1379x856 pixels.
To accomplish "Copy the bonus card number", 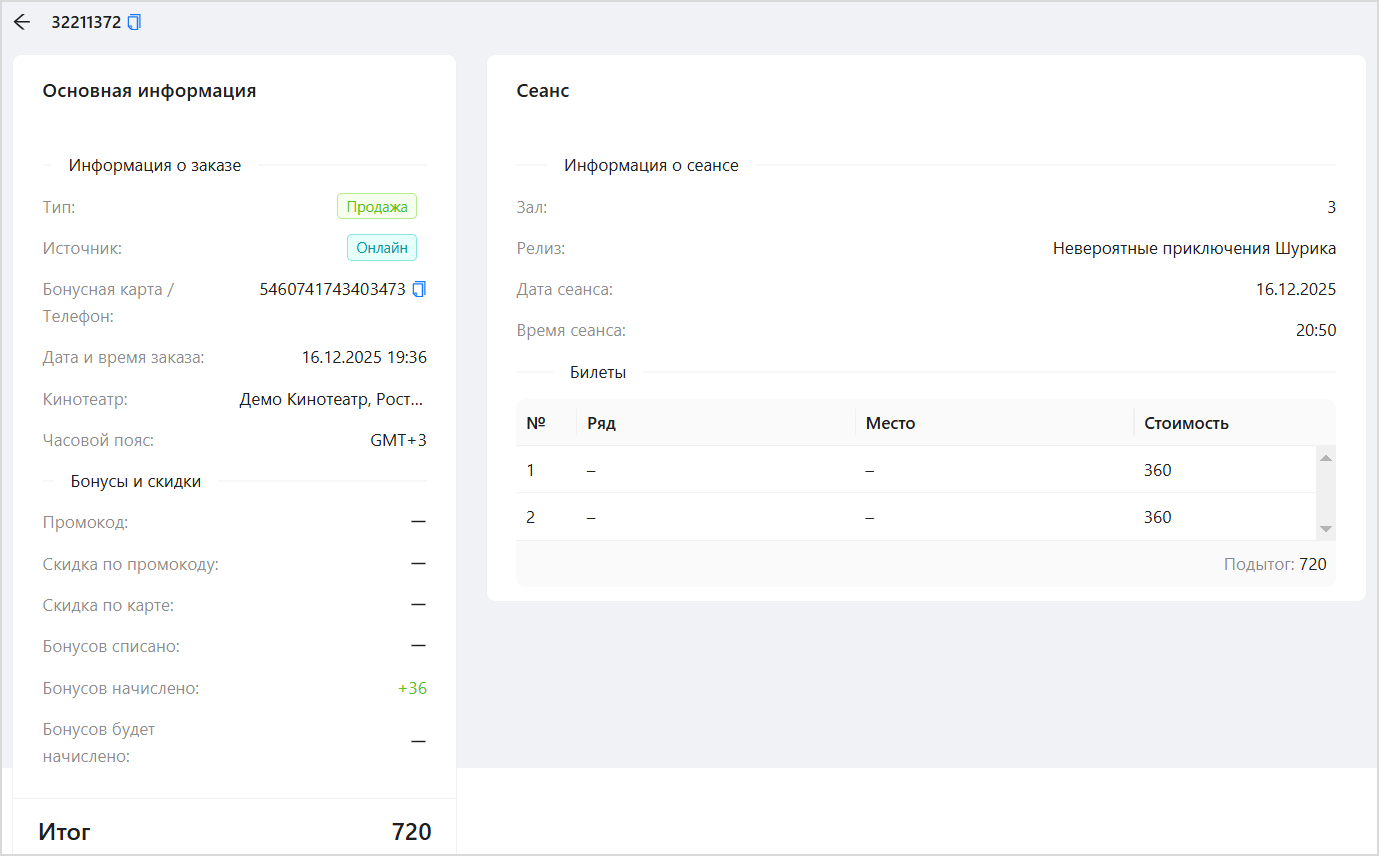I will (x=419, y=289).
